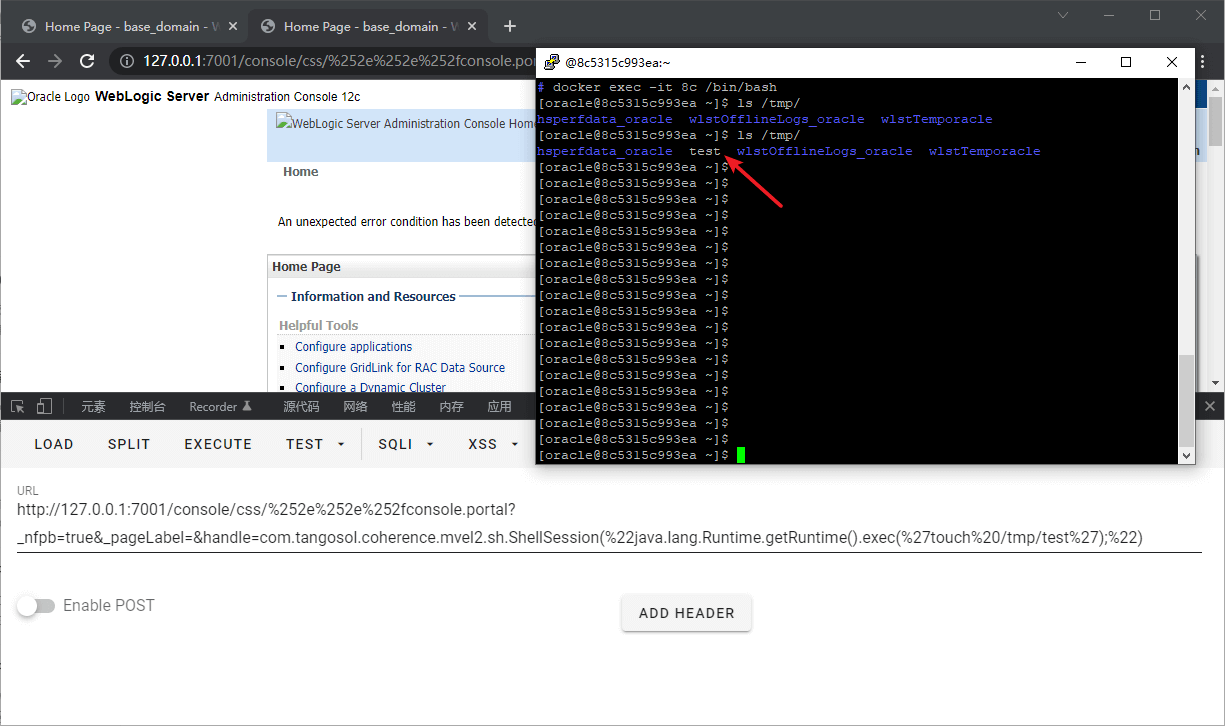Screen dimensions: 1225x726
Task: Expand the SQLI dropdown in HackBar
Action: tap(406, 444)
